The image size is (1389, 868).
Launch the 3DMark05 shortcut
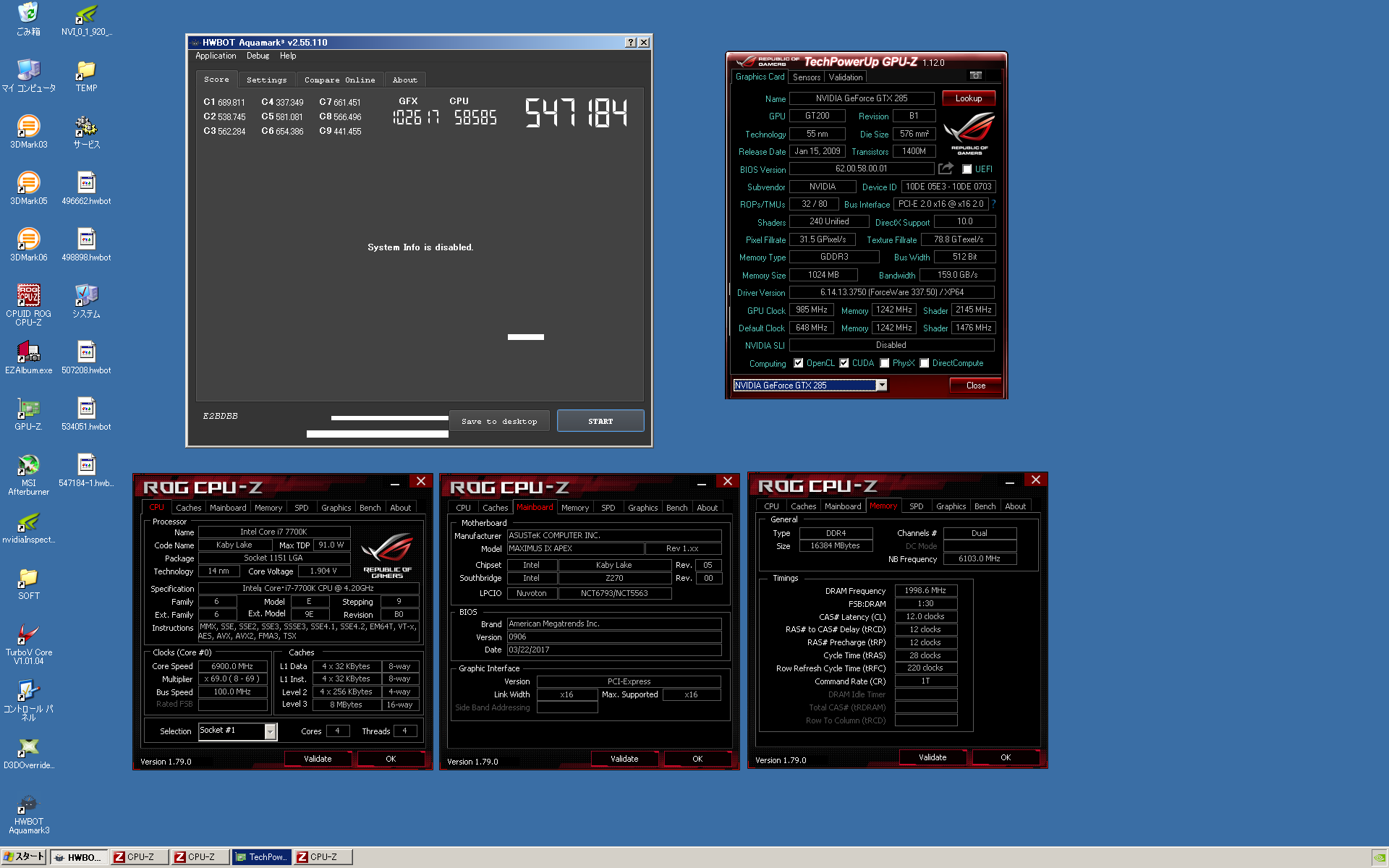point(28,189)
